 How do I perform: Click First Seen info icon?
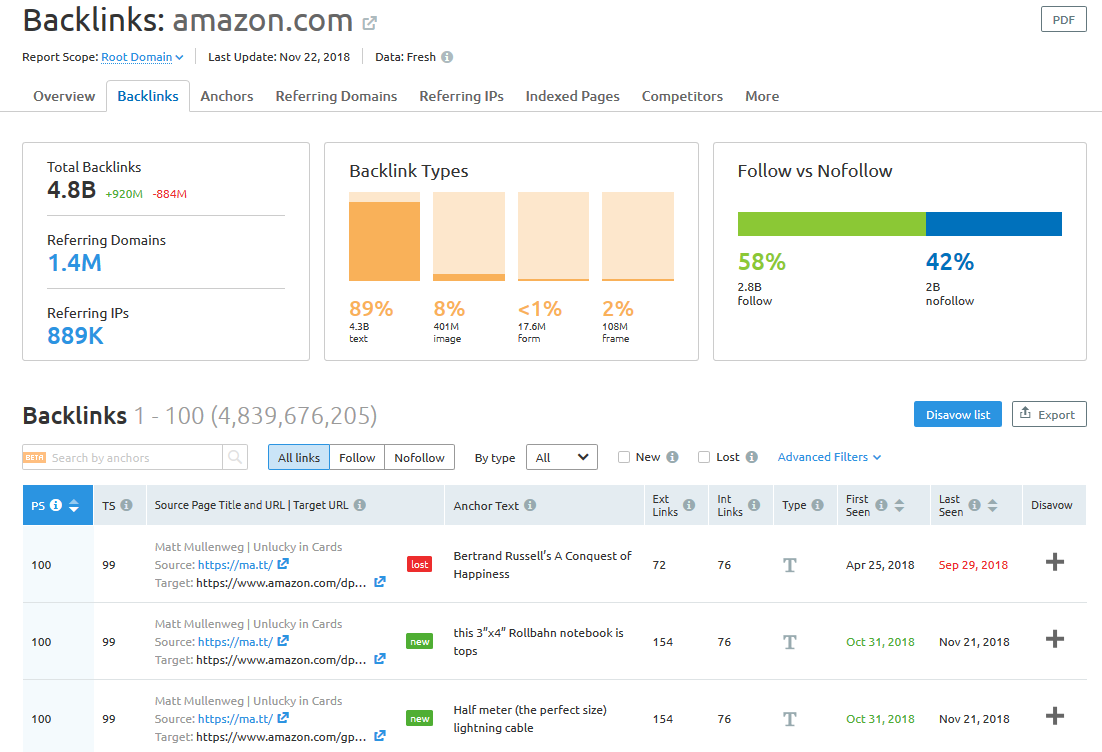point(881,505)
